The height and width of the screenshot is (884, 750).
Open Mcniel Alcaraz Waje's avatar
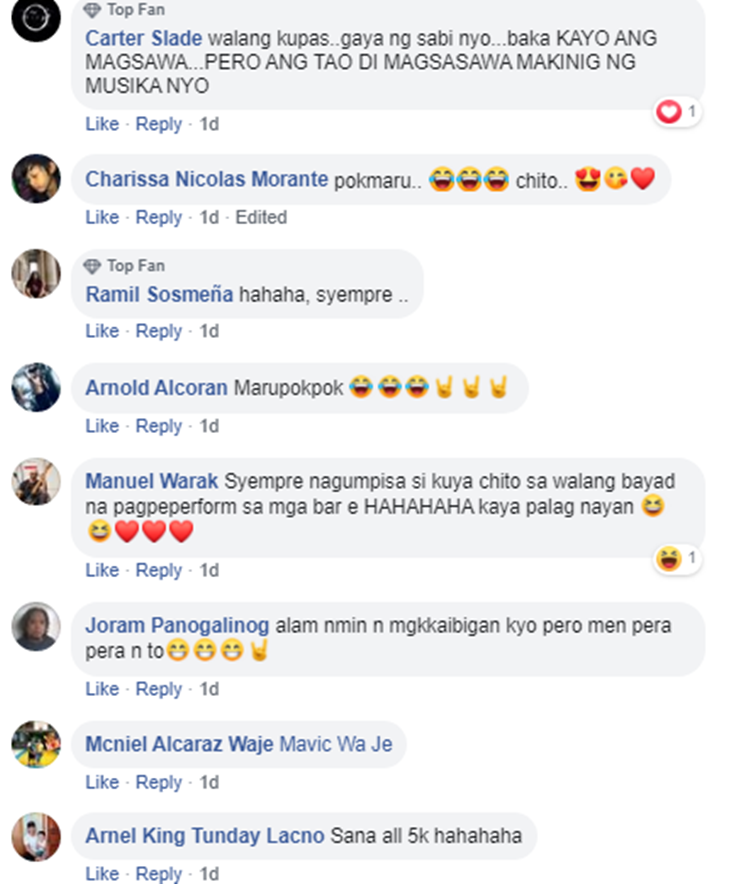tap(36, 744)
